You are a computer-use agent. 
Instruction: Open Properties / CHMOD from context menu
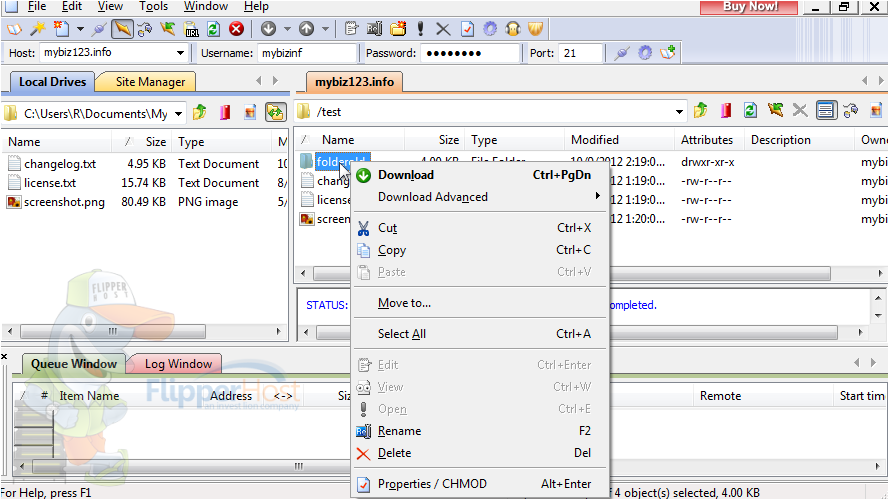(480, 484)
